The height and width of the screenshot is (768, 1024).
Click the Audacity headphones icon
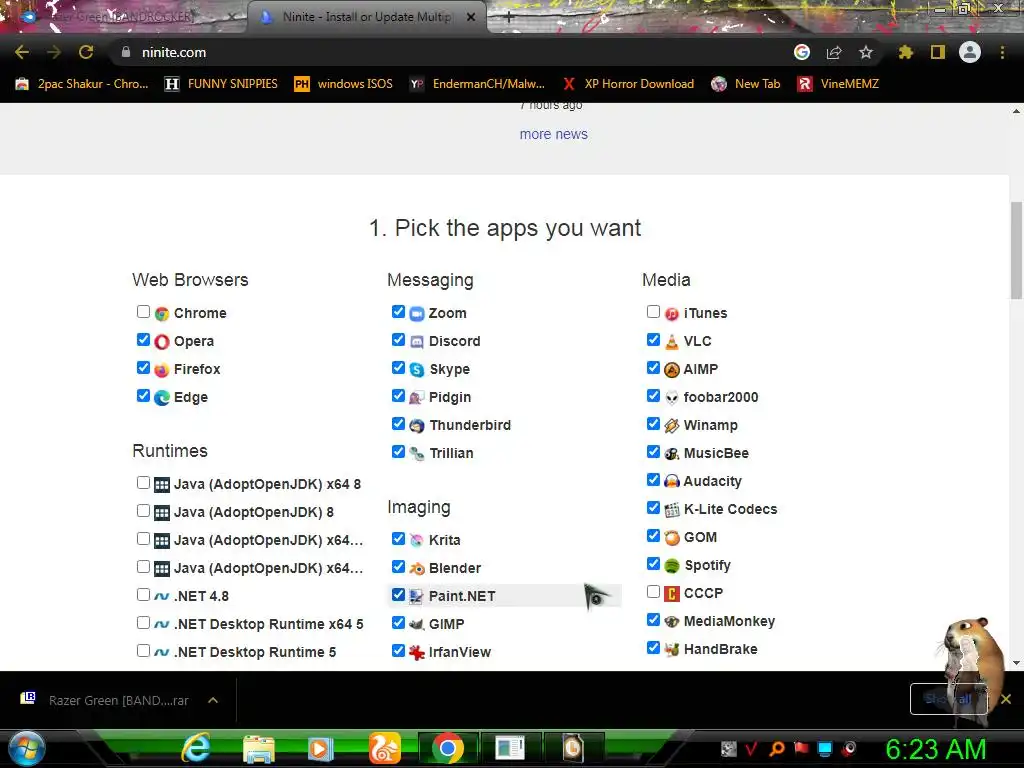(672, 481)
